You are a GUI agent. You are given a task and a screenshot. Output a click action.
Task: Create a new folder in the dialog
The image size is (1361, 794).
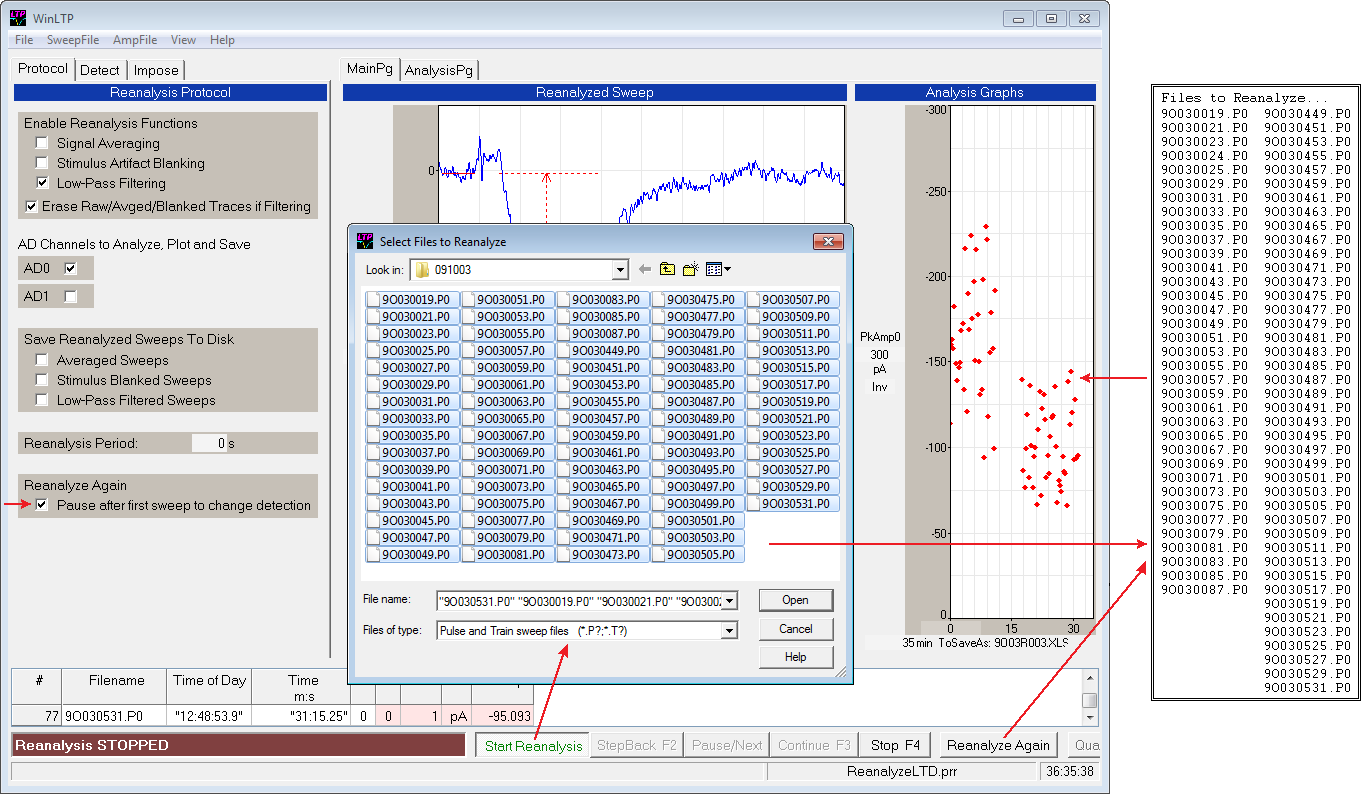(x=691, y=269)
